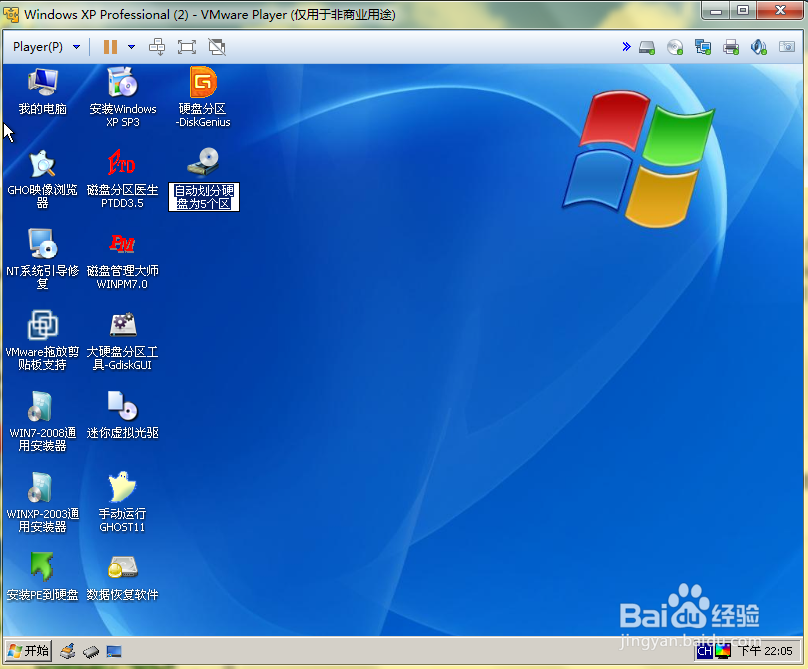Send Ctrl+Alt+Del to the virtual machine

pyautogui.click(x=157, y=47)
